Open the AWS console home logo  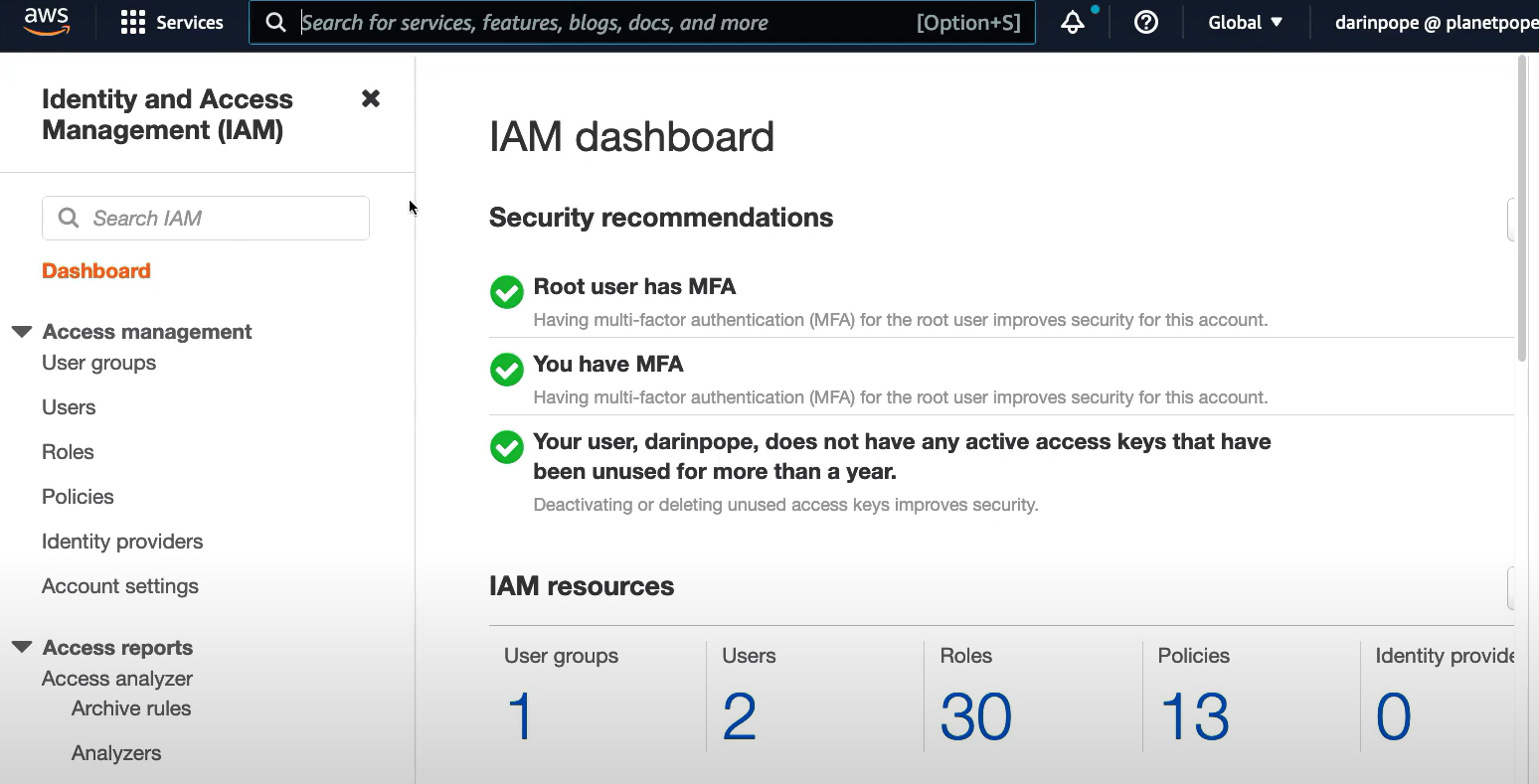[x=47, y=22]
